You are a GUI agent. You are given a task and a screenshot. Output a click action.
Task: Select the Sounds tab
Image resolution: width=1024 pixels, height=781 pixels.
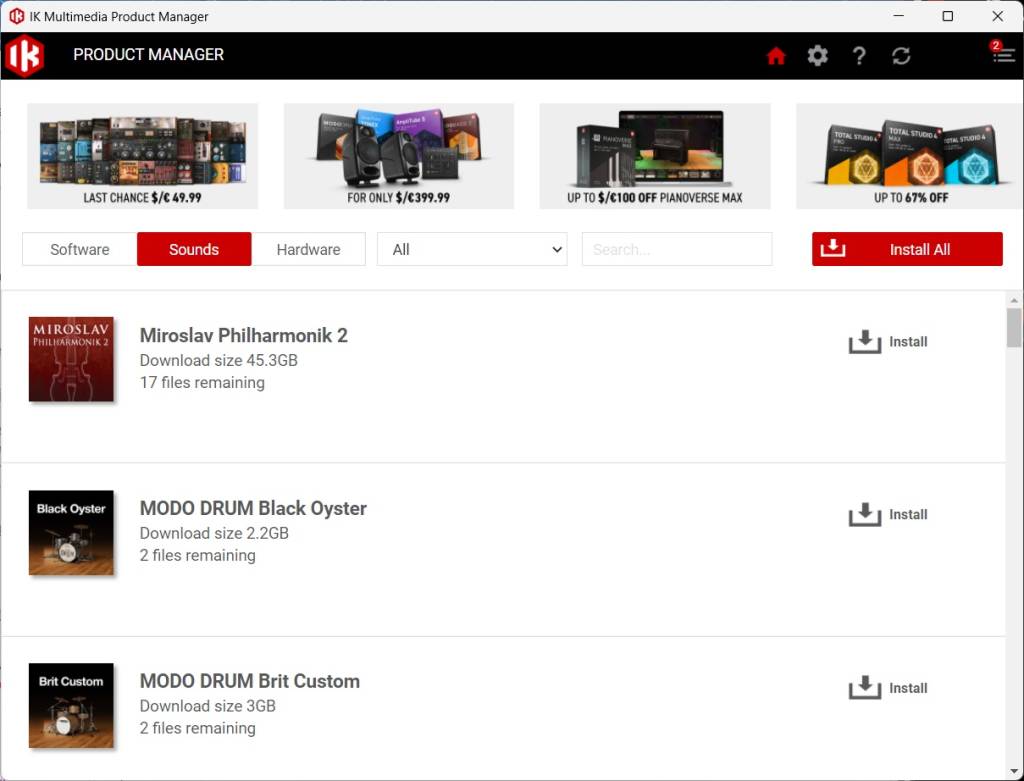[194, 249]
